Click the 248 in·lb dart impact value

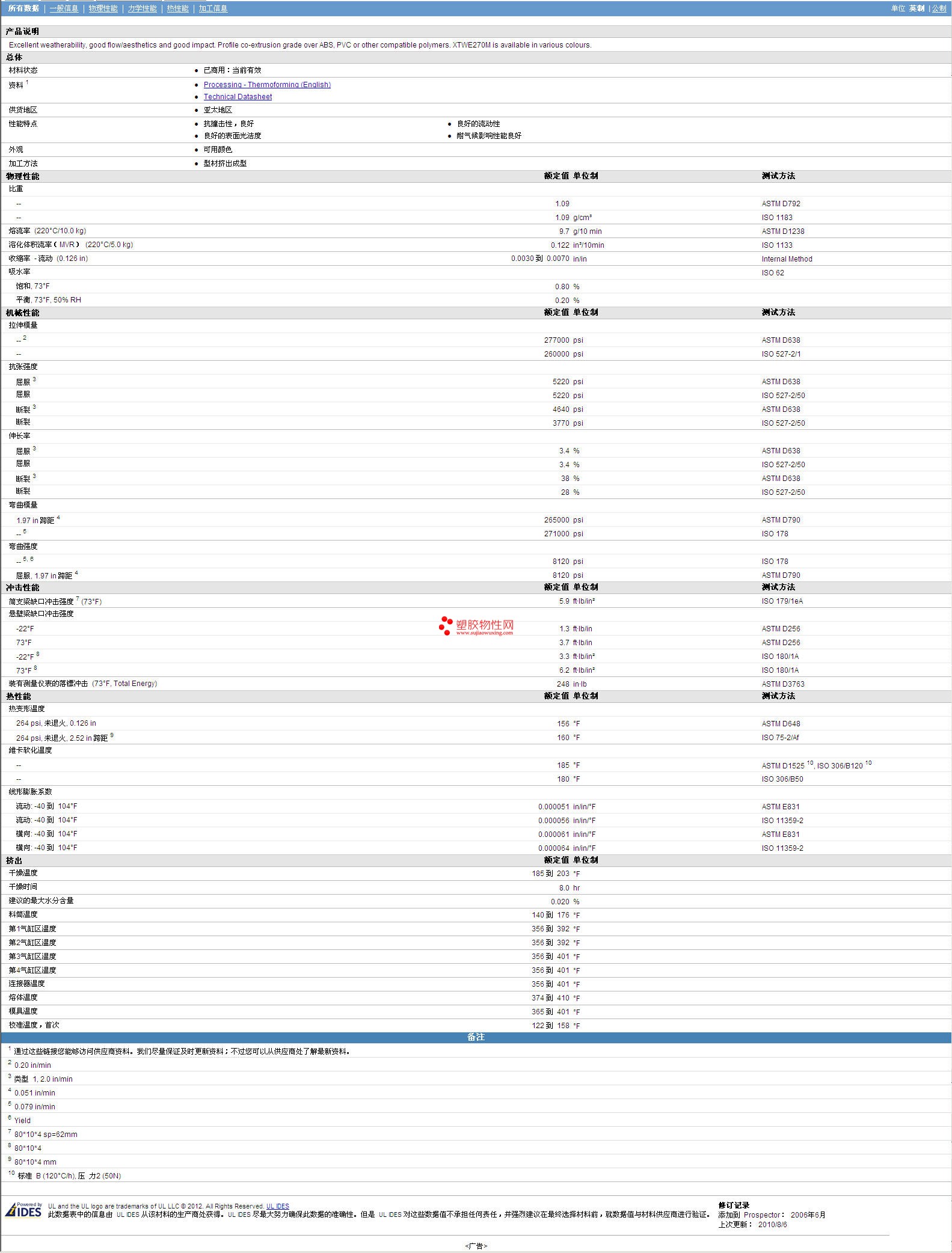point(571,684)
